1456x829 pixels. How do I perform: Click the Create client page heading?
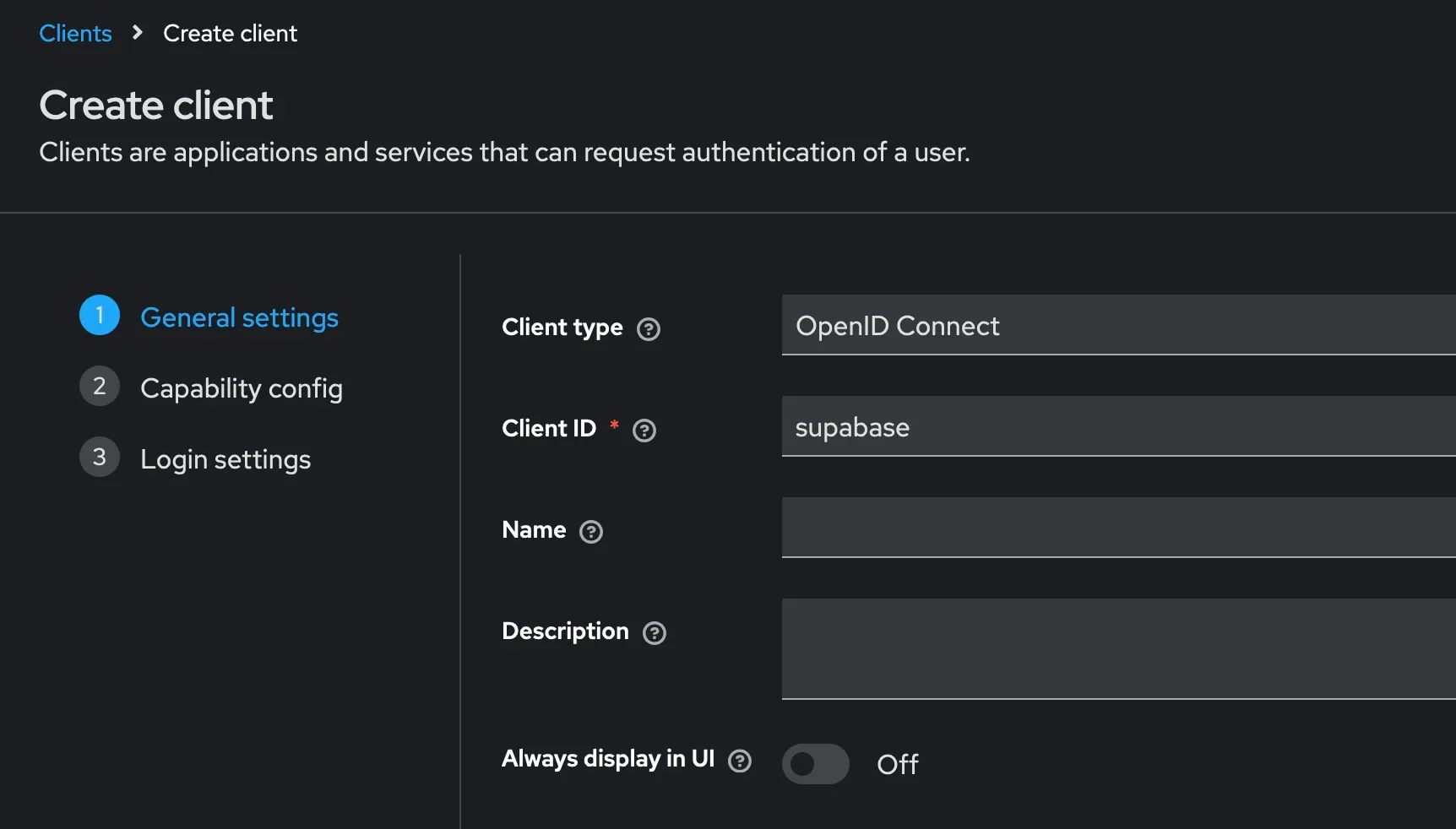point(156,106)
